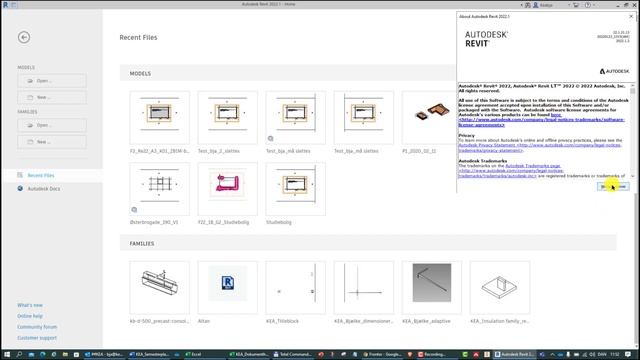Open a family with Families Open button

coord(52,125)
